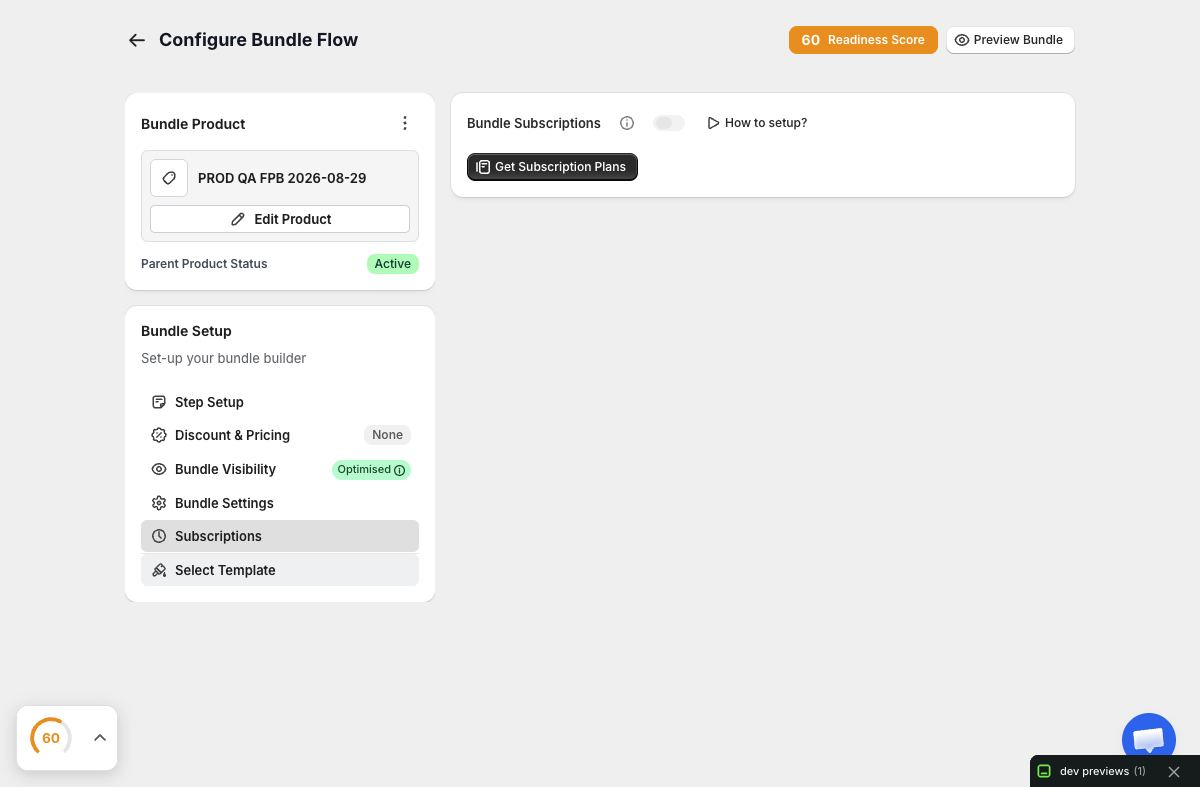Screen dimensions: 1200x787
Task: Click the product tag icon
Action: tap(169, 178)
